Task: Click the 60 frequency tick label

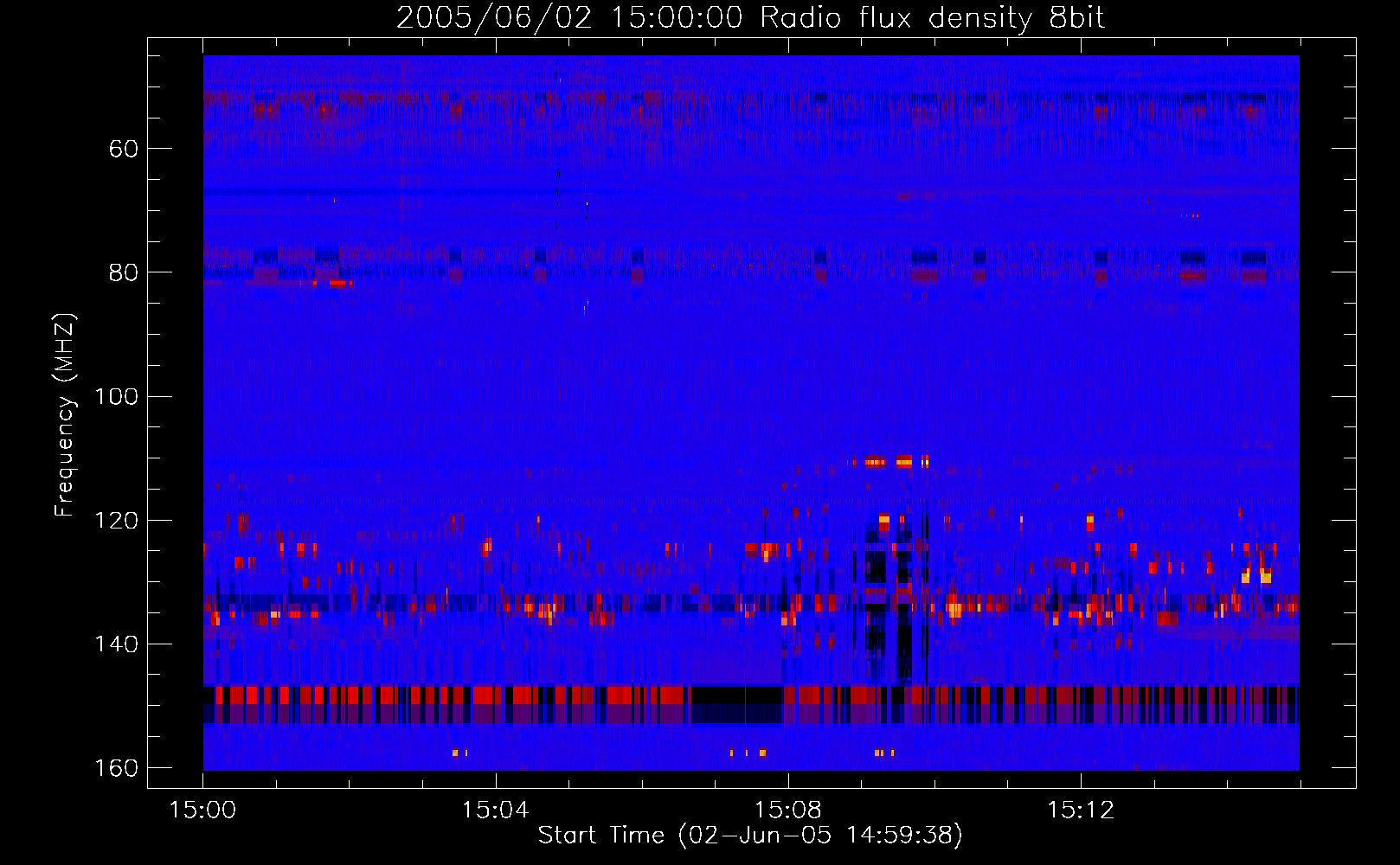Action: 124,149
